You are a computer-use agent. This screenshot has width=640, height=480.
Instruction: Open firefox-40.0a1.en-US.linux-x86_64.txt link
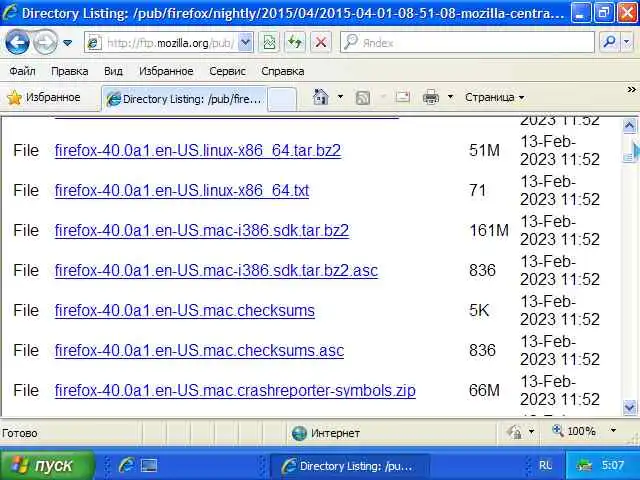[182, 190]
